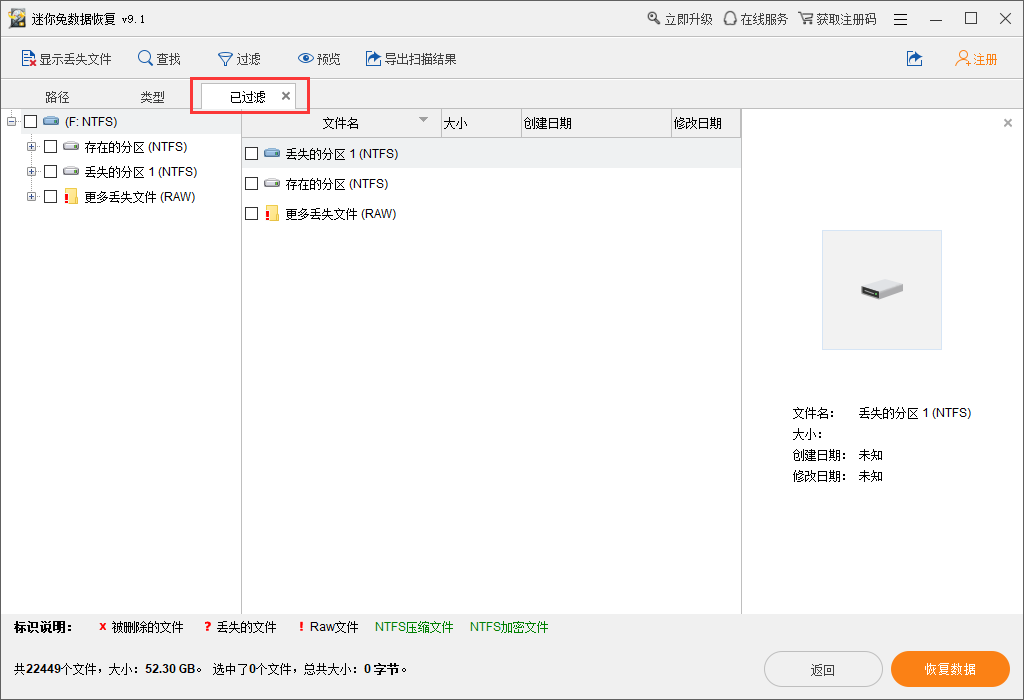Screen dimensions: 1024x700
Task: Open 立即升级 key icon
Action: point(654,19)
